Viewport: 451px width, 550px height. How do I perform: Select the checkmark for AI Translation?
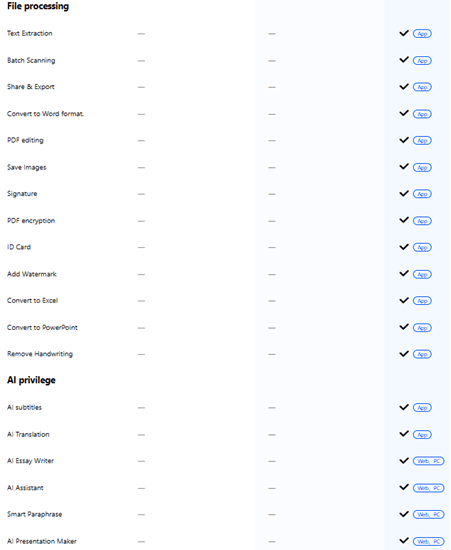pyautogui.click(x=404, y=434)
